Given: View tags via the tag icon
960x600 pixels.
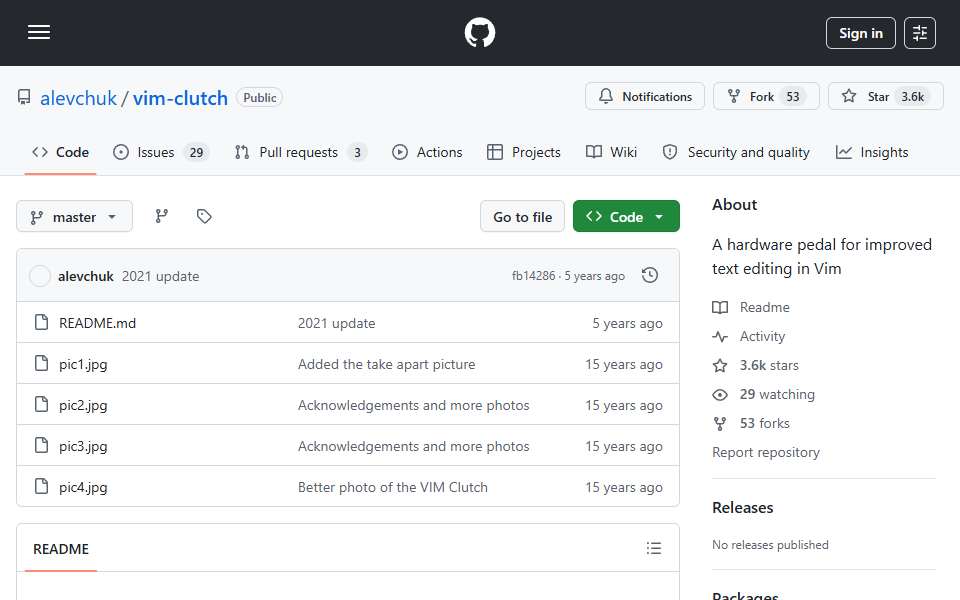Looking at the screenshot, I should pos(204,216).
